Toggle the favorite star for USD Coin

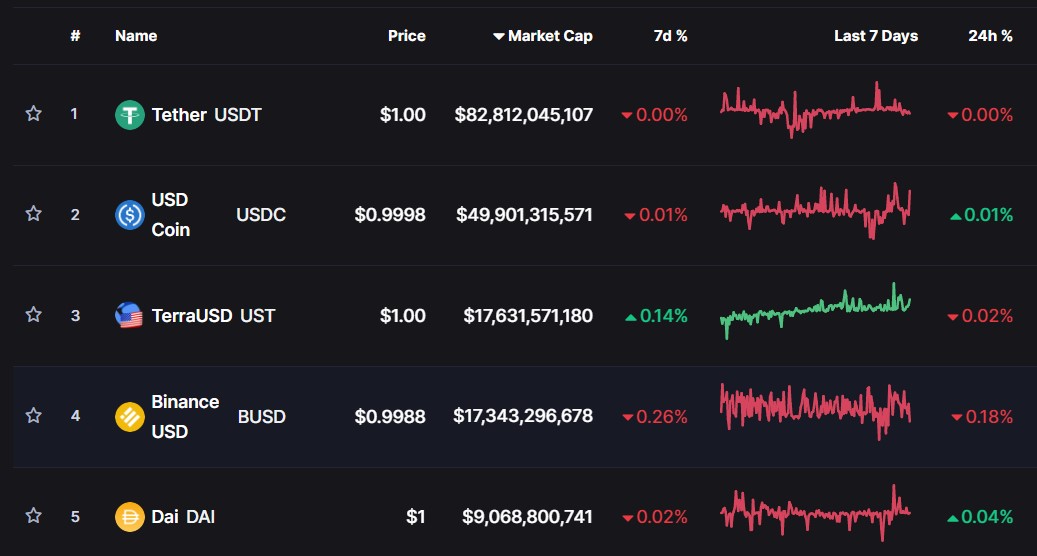[33, 214]
